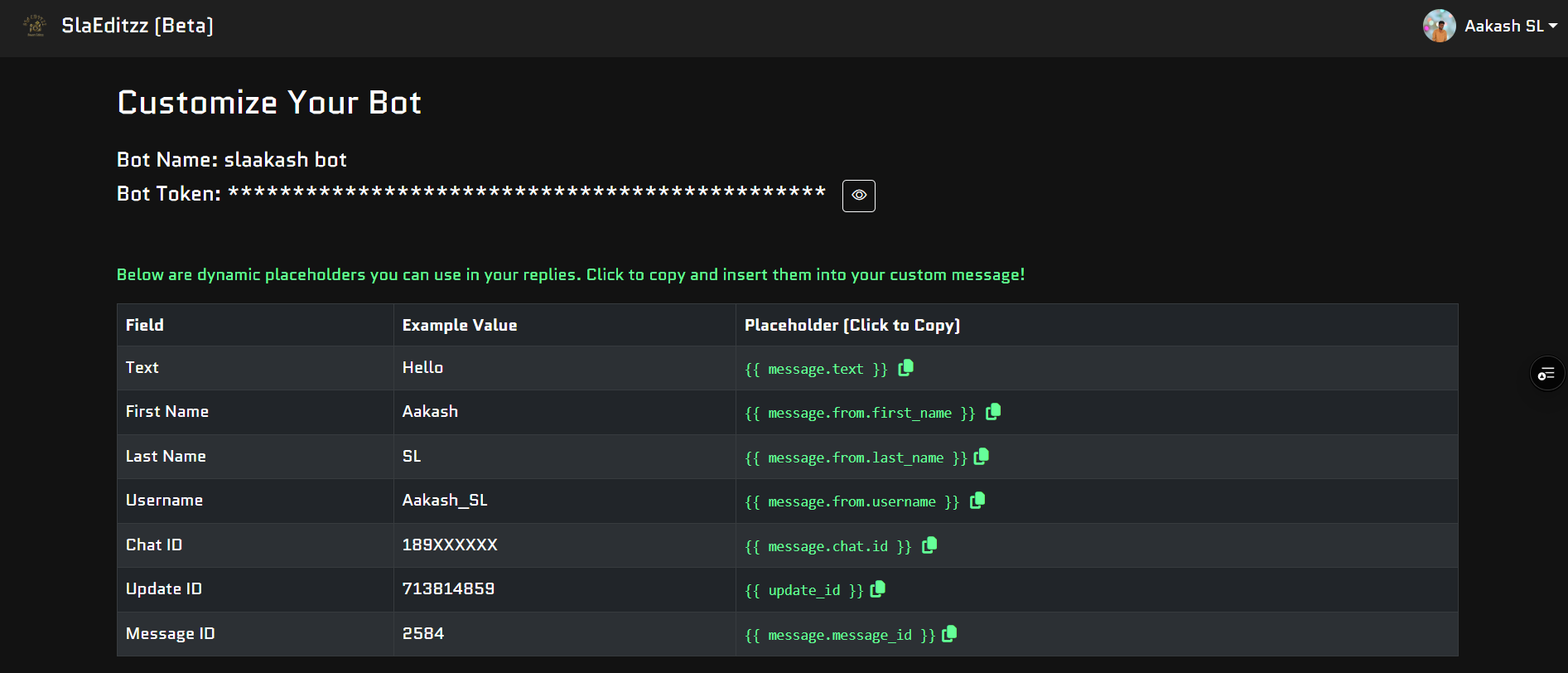Reveal the bot token with eye button
The width and height of the screenshot is (1568, 673).
tap(859, 196)
